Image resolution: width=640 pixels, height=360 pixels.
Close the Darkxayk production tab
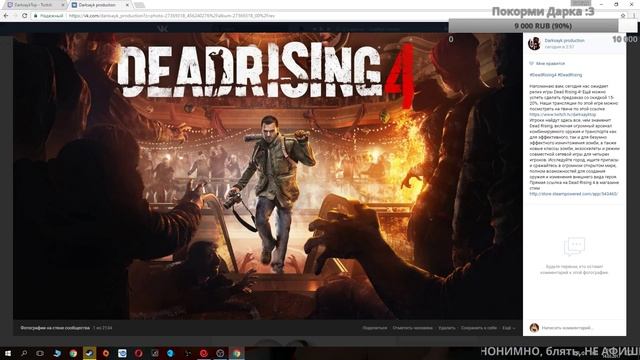click(127, 5)
